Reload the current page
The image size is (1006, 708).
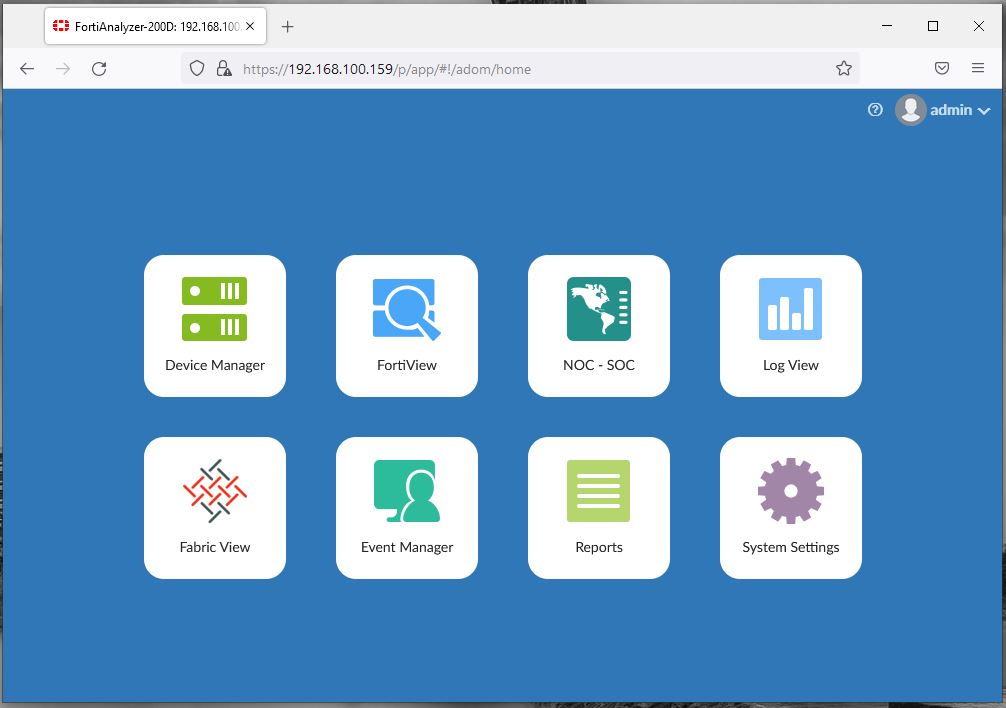99,69
